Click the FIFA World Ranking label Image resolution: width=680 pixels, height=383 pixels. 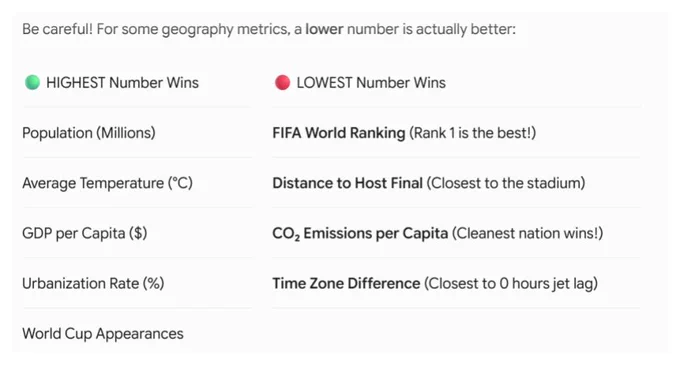point(339,133)
